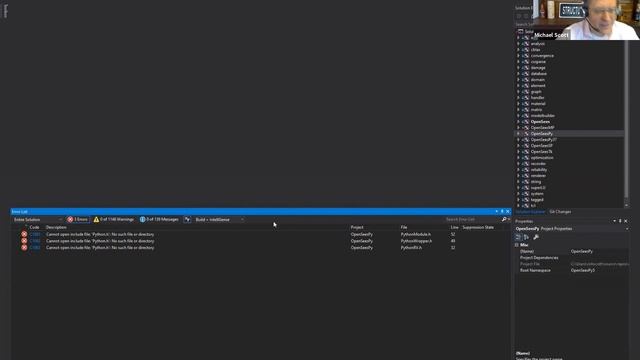Sort errors by the Description column header

coord(56,227)
